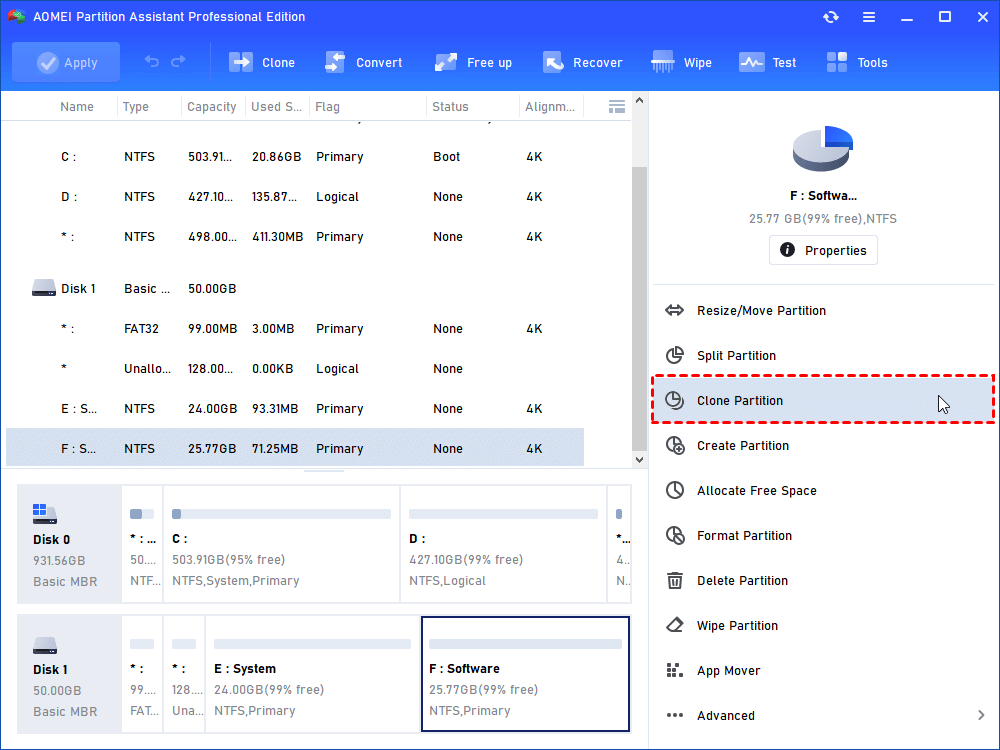Viewport: 1000px width, 750px height.
Task: Open App Mover
Action: (823, 670)
